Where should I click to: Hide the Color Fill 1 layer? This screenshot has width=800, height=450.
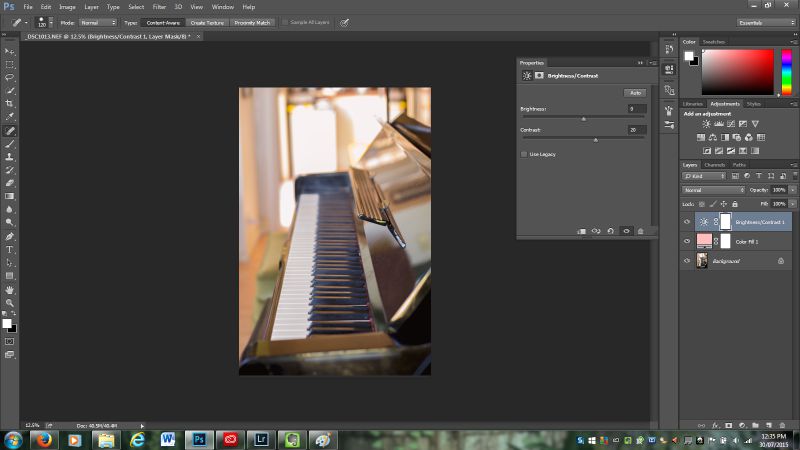pyautogui.click(x=687, y=241)
